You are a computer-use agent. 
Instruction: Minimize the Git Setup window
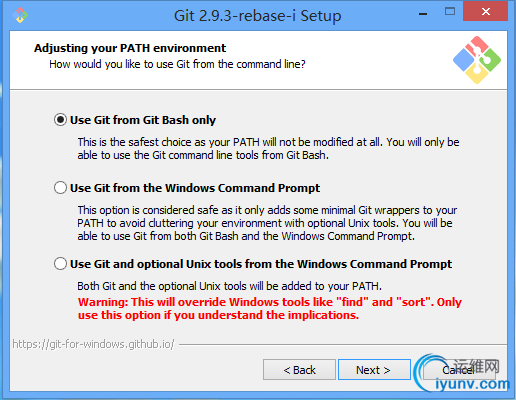pos(423,14)
